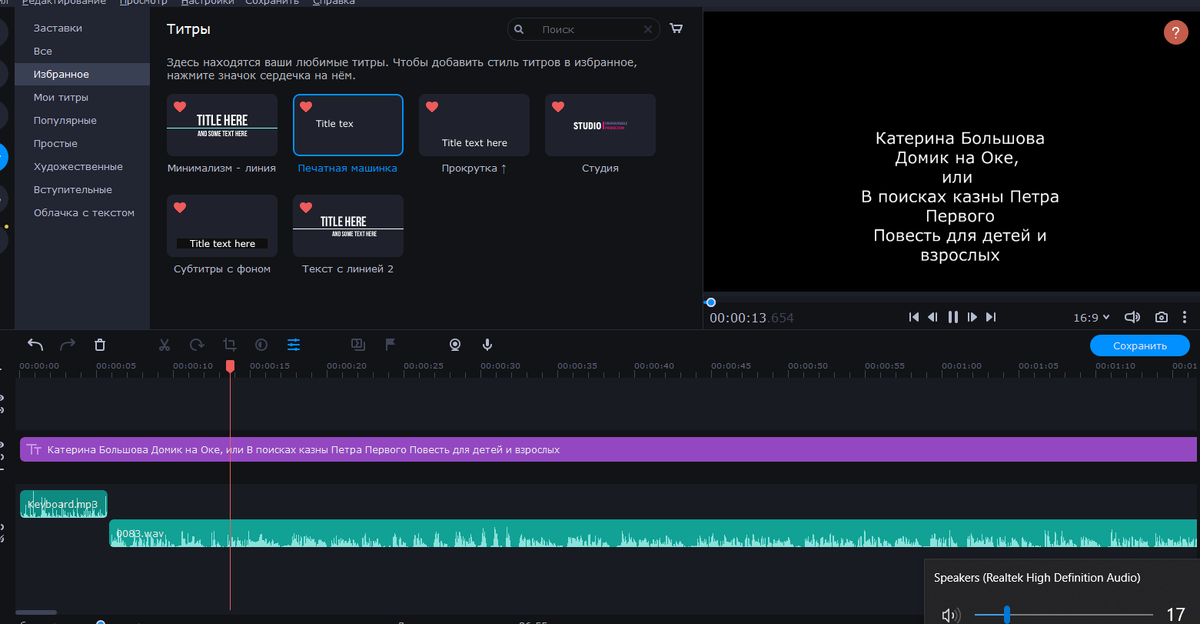Record voiceover with the microphone icon
This screenshot has width=1200, height=624.
[487, 345]
